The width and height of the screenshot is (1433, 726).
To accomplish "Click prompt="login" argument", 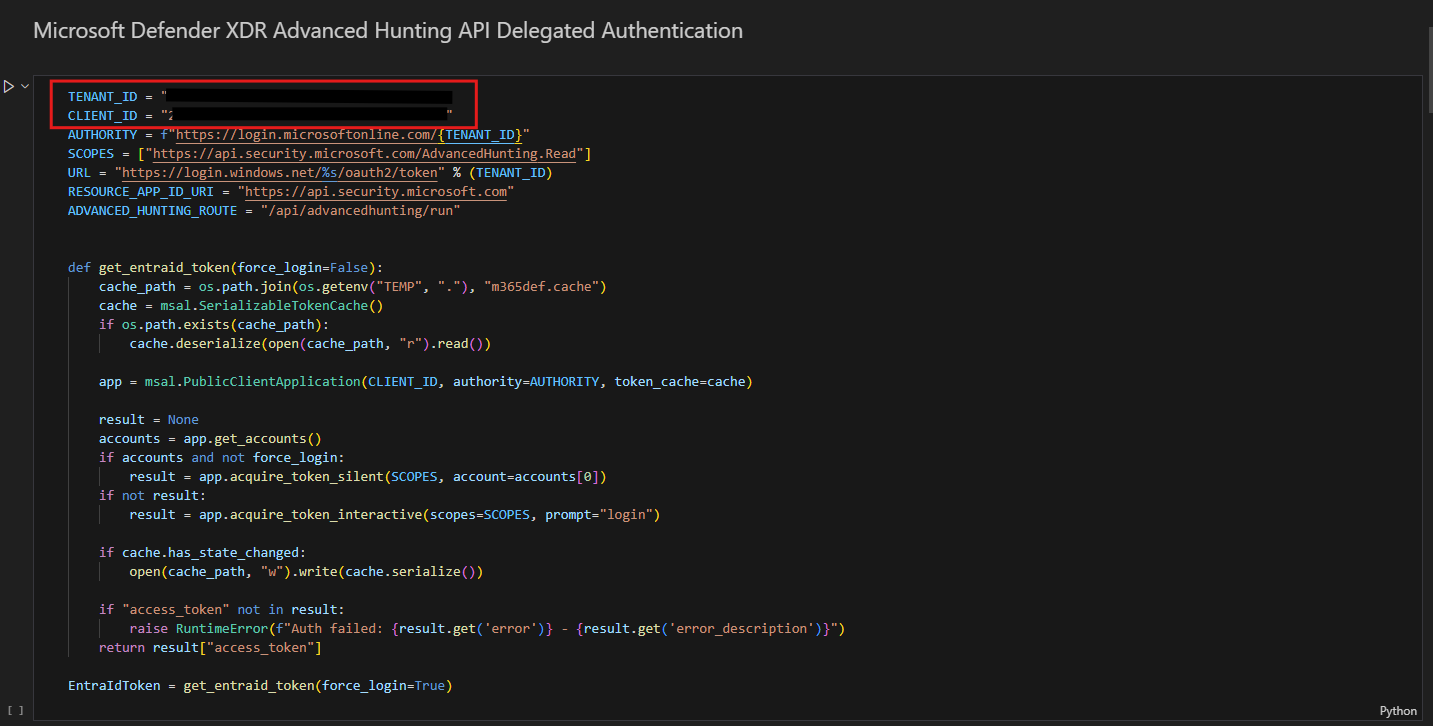I will [x=598, y=515].
